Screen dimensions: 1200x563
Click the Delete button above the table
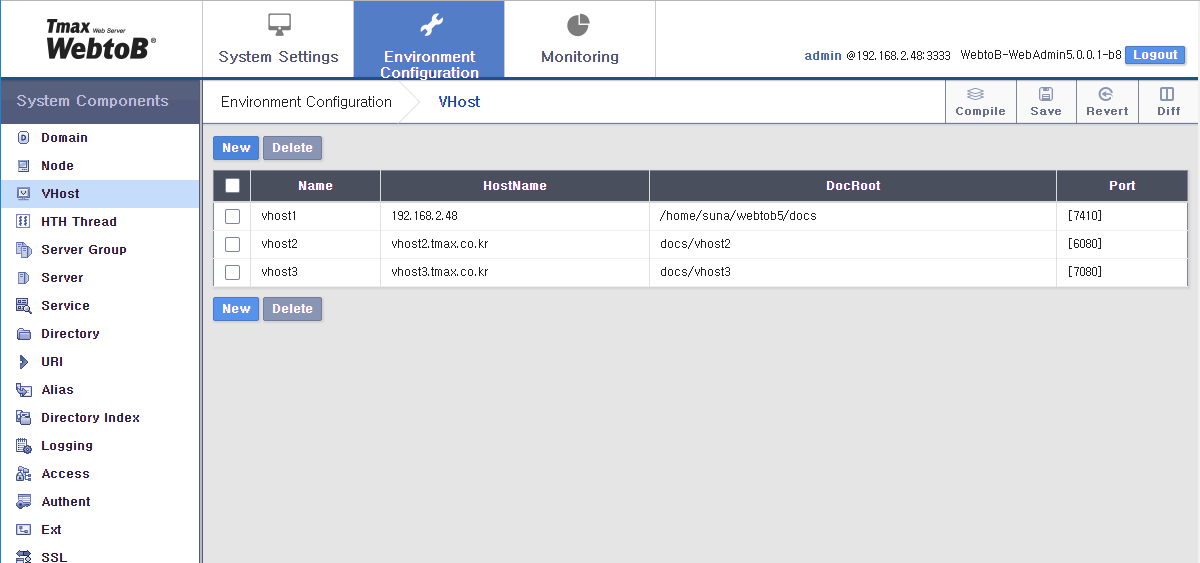click(x=292, y=148)
